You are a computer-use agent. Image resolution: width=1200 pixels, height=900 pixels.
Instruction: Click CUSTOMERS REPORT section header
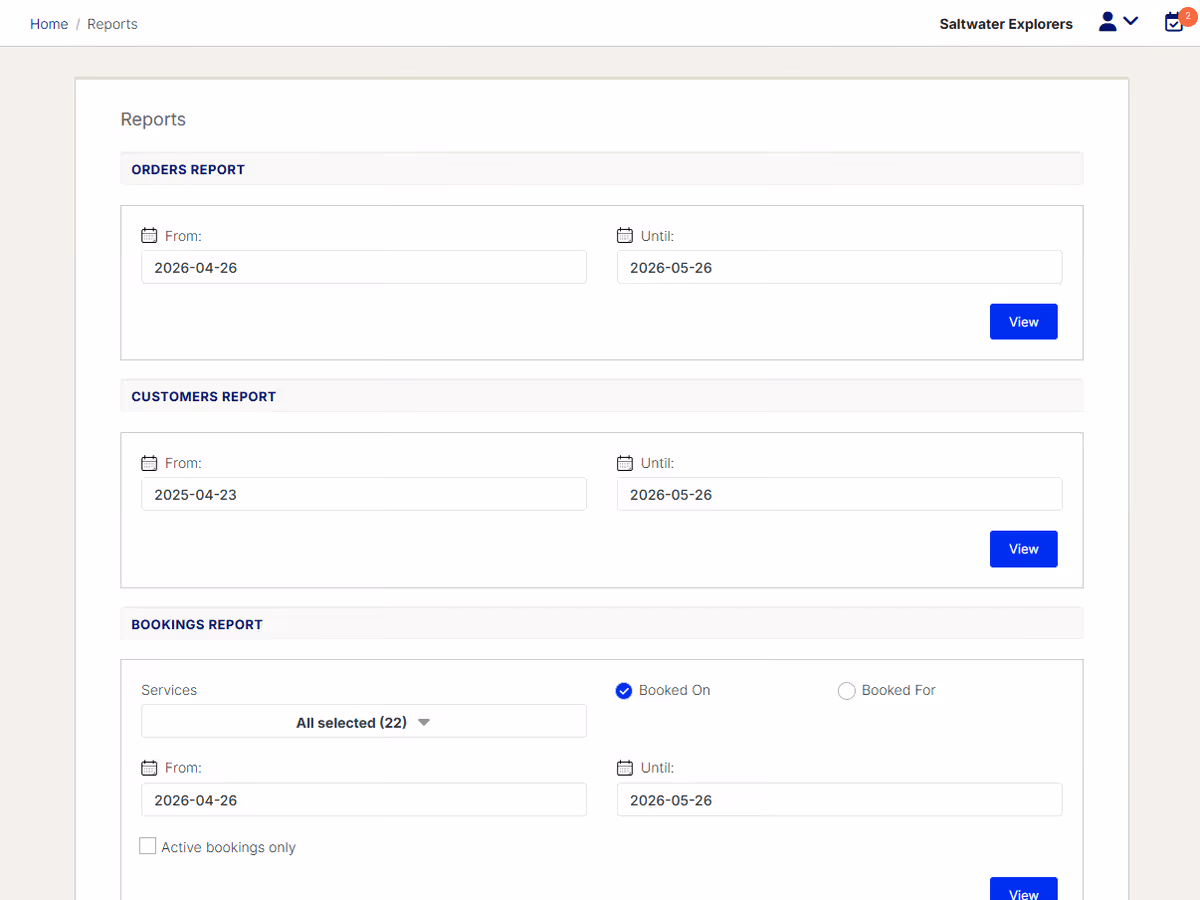[x=602, y=396]
